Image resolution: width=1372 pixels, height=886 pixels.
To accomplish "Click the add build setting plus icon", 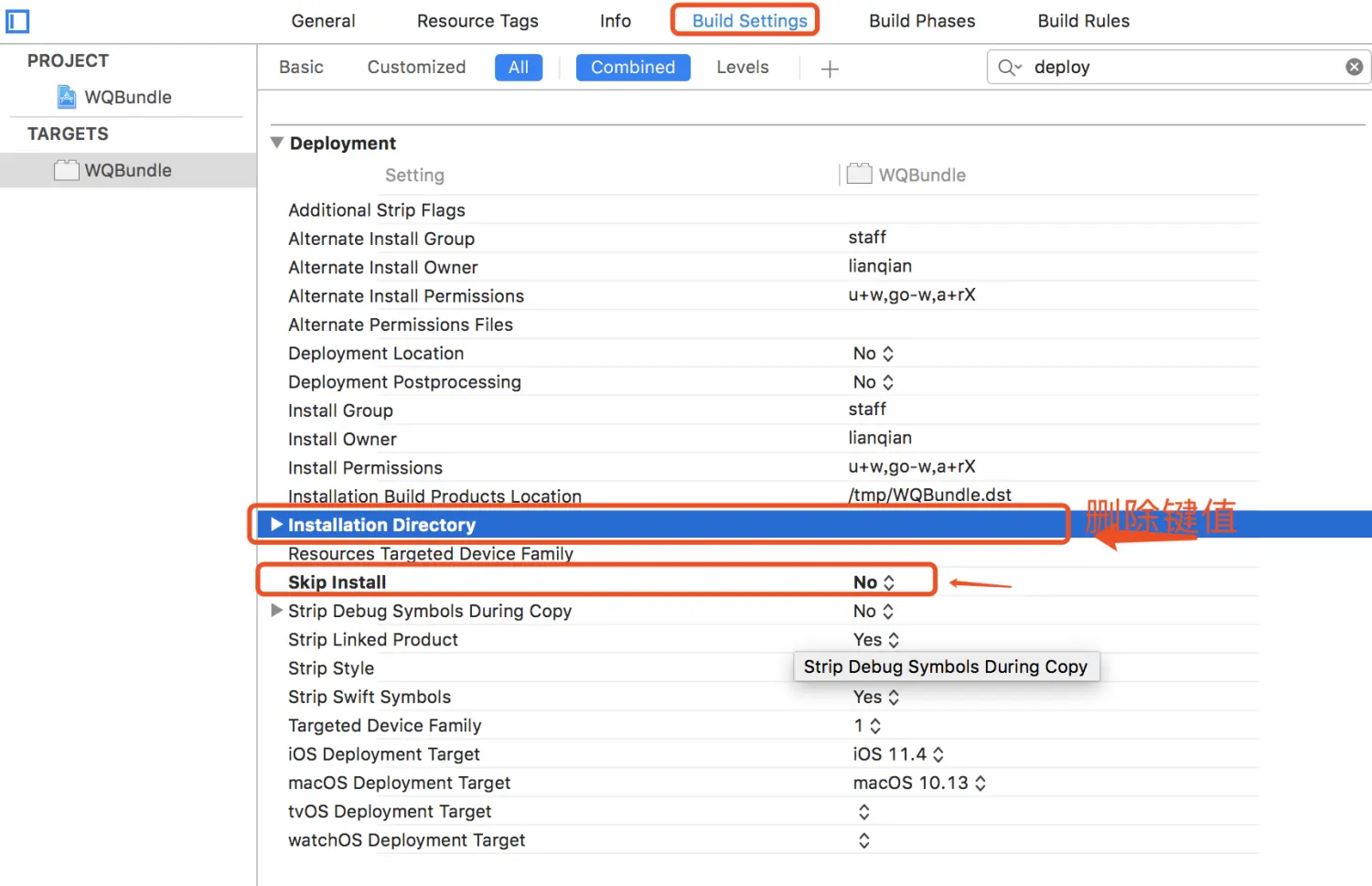I will point(830,69).
